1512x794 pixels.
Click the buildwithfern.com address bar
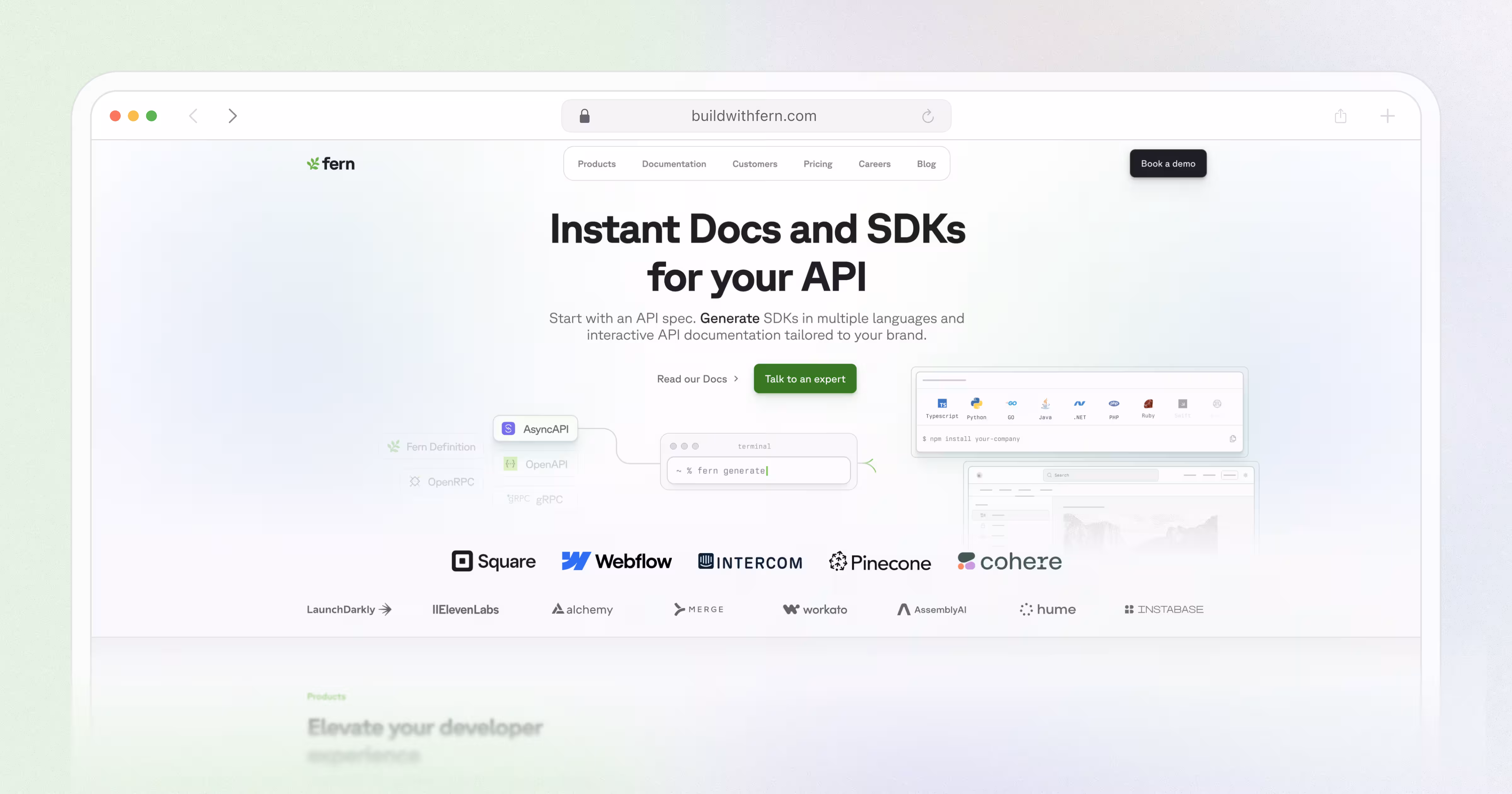coord(756,116)
